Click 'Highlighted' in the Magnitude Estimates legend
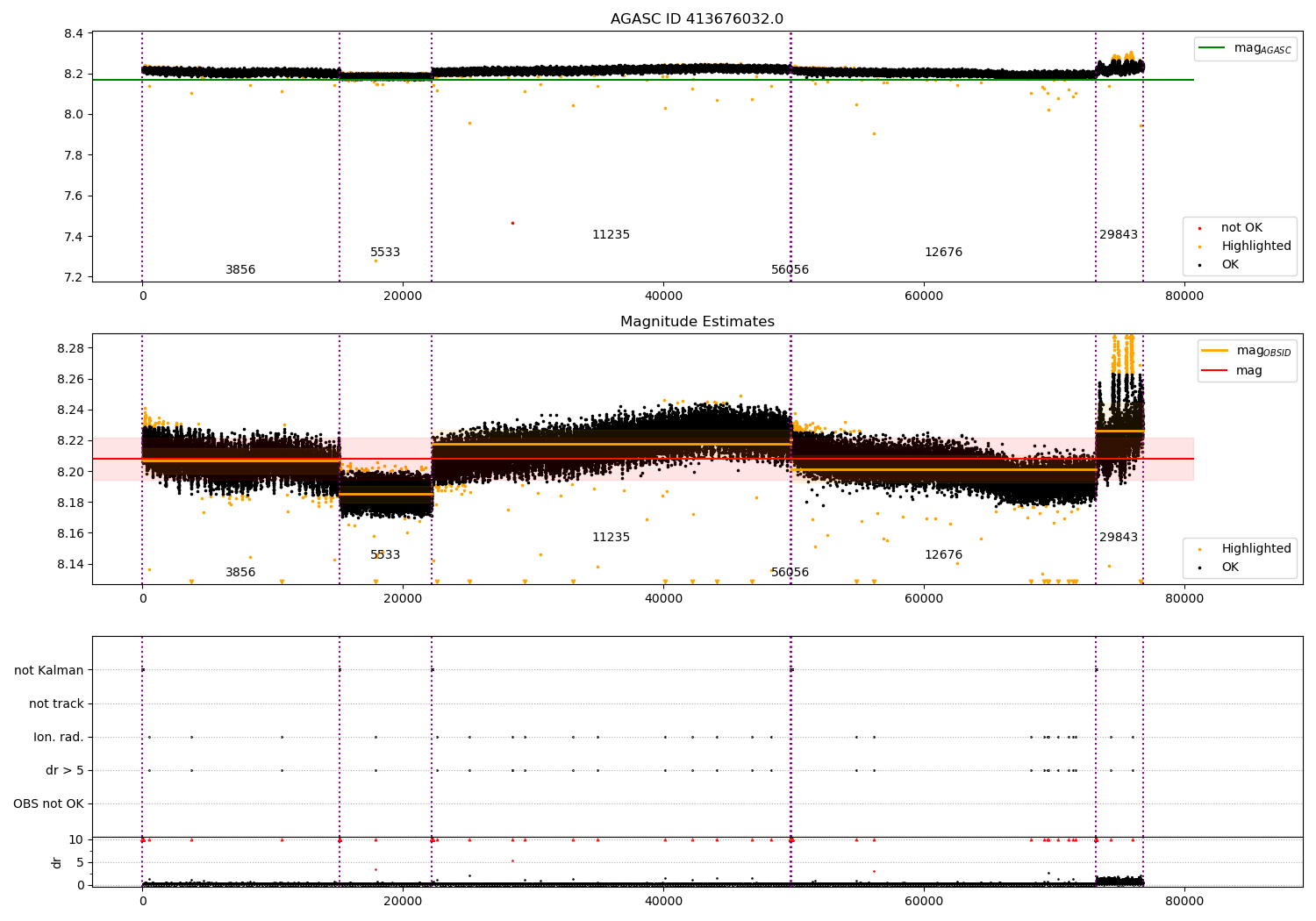Image resolution: width=1316 pixels, height=921 pixels. tap(1256, 549)
